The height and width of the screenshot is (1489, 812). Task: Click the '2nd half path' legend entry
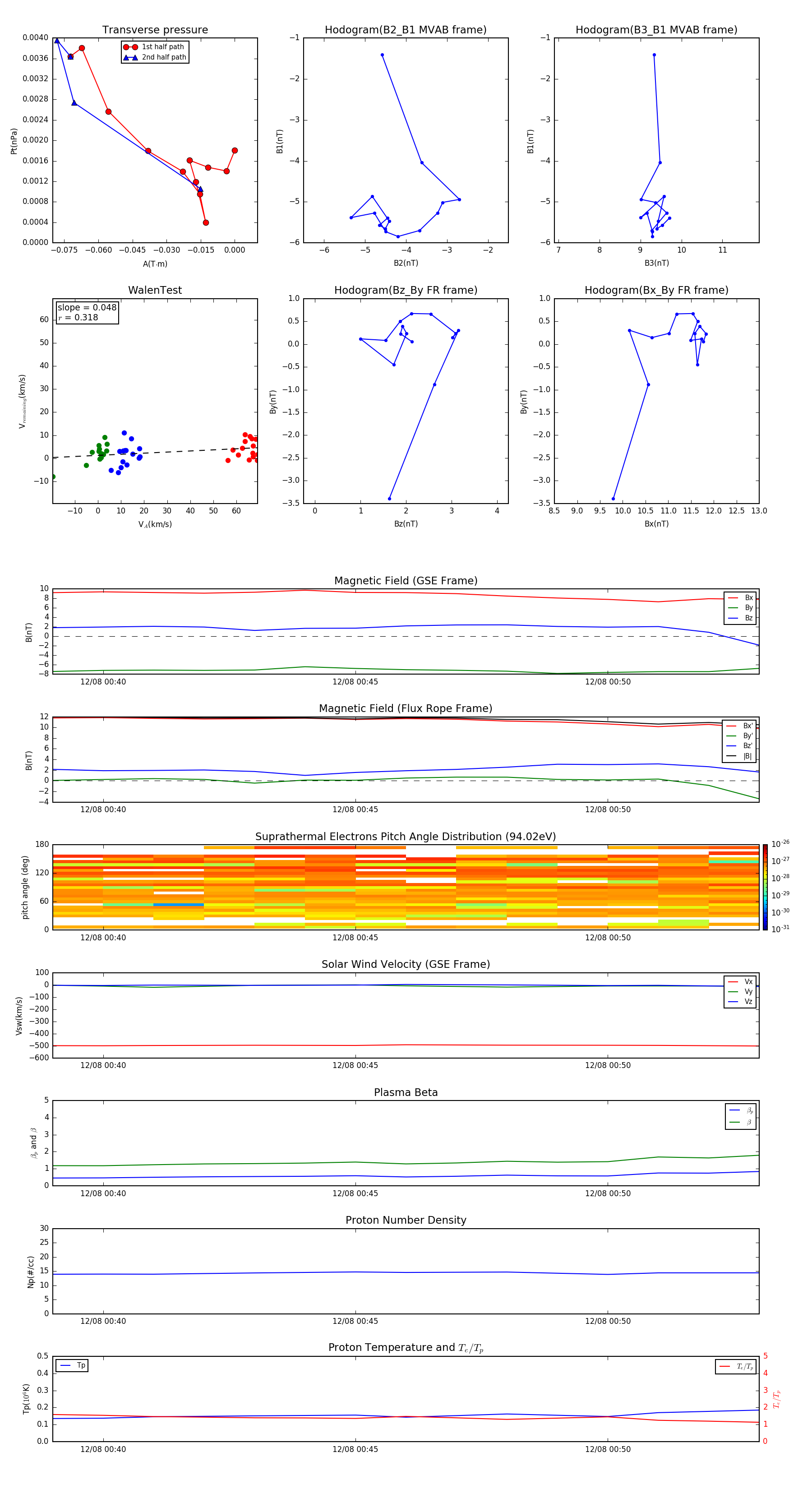(x=155, y=57)
